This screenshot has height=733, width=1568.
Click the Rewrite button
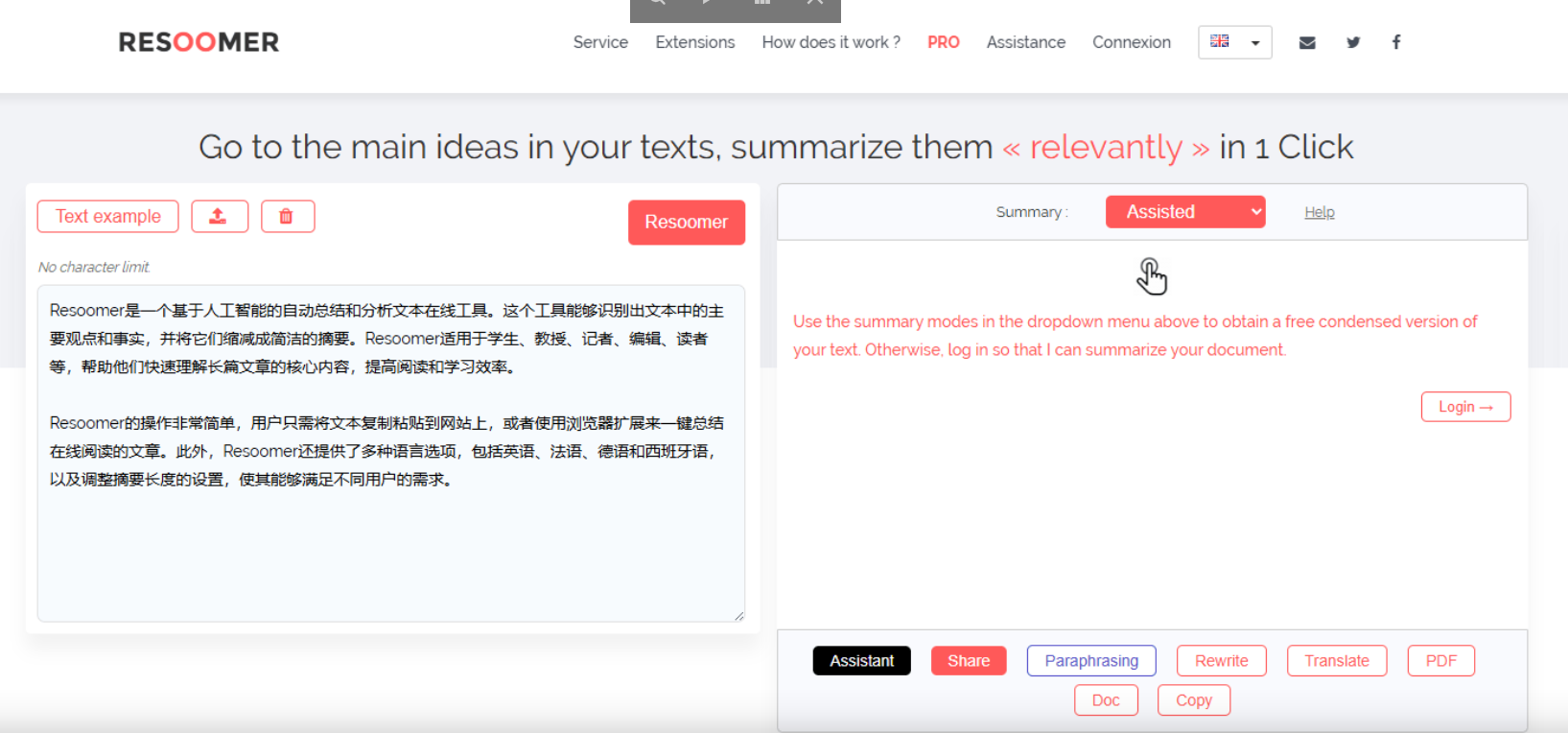pos(1222,661)
